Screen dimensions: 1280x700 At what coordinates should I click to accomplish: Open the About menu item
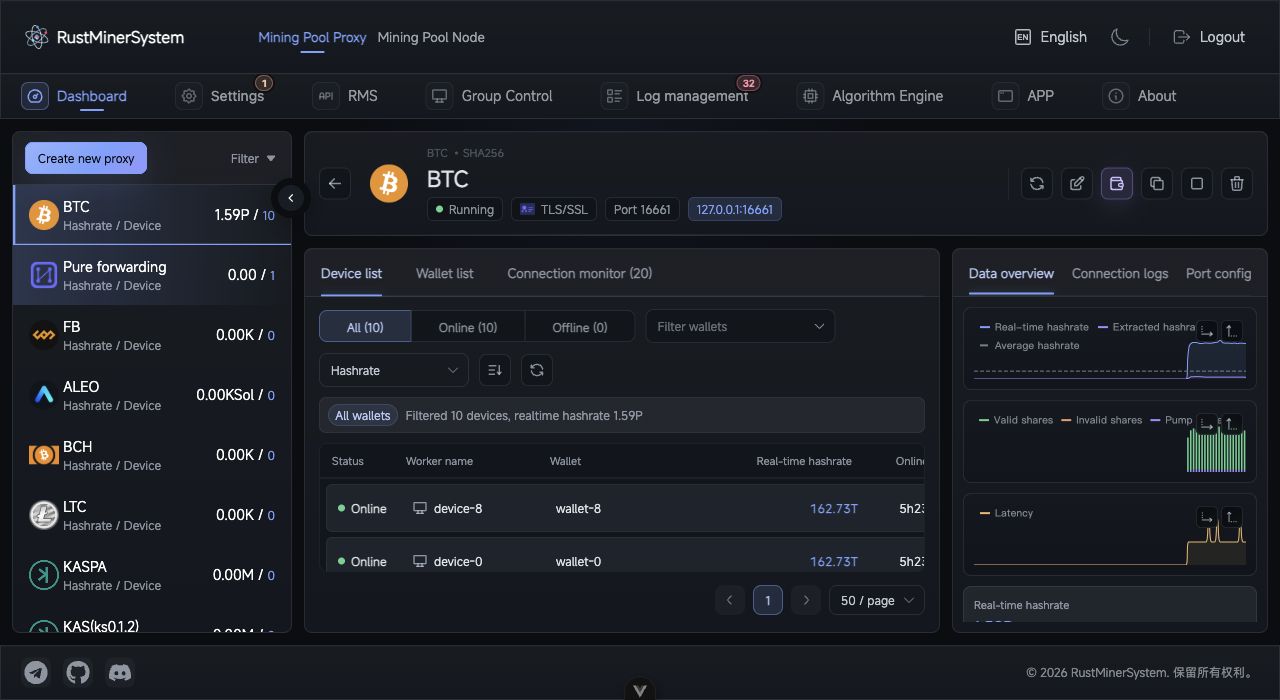[1139, 96]
